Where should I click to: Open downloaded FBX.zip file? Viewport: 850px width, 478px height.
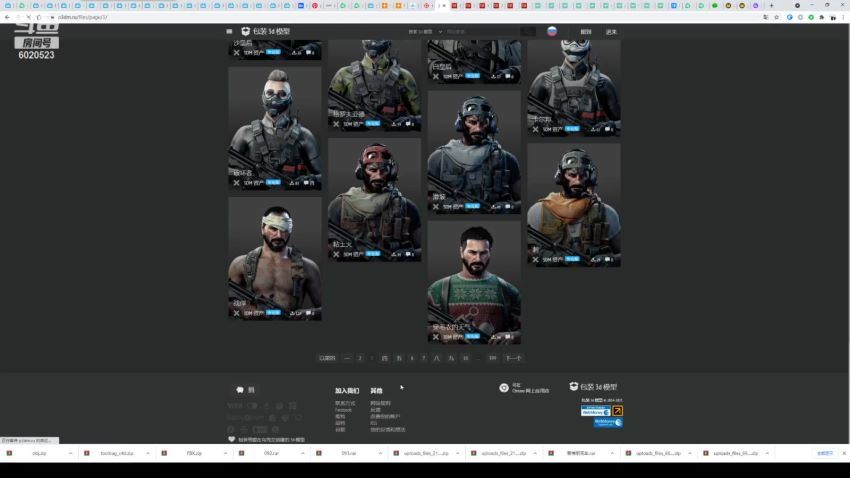[x=194, y=453]
